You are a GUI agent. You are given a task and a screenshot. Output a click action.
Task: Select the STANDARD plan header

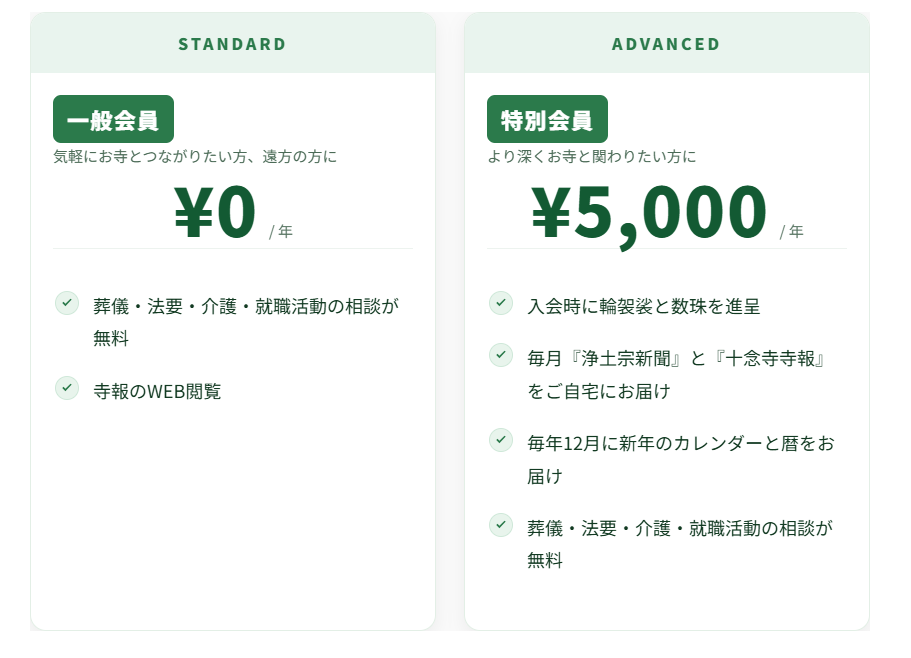tap(232, 44)
